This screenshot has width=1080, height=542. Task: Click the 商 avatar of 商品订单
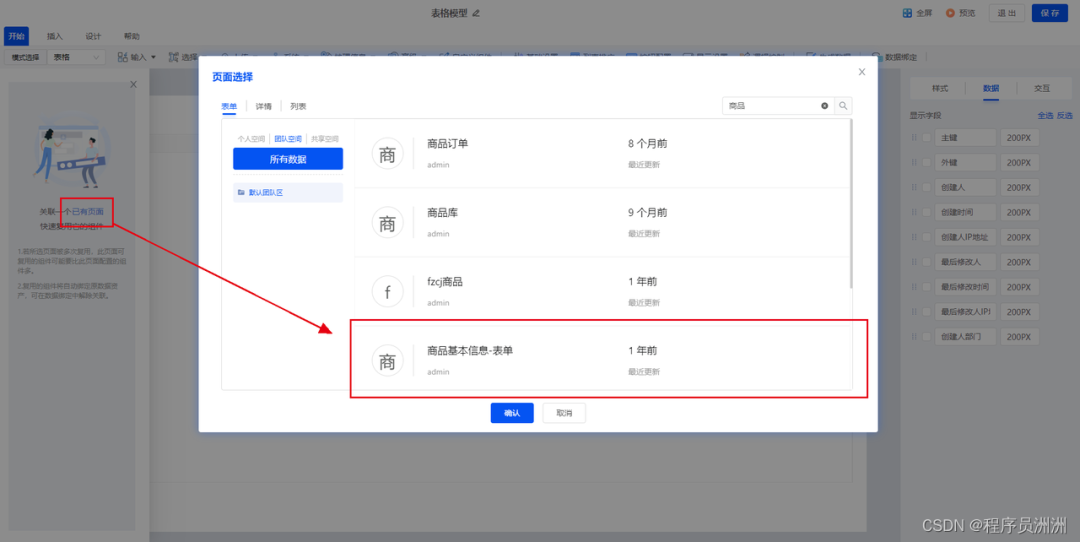387,154
